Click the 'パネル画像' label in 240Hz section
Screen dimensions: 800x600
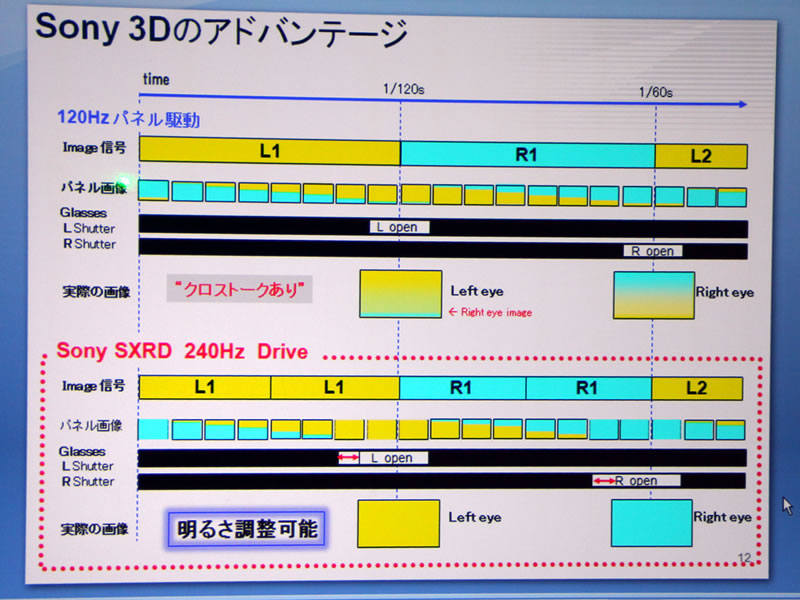(91, 425)
